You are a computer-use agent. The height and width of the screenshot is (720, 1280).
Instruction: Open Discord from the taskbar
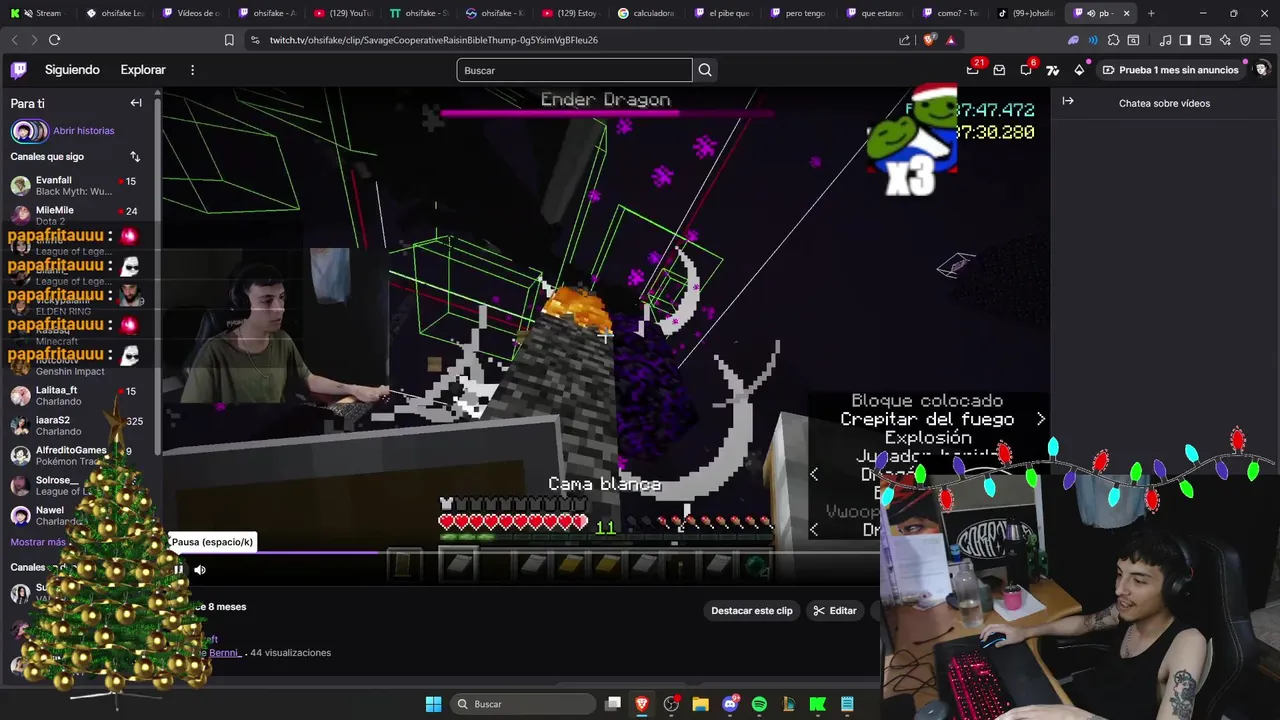click(x=730, y=704)
